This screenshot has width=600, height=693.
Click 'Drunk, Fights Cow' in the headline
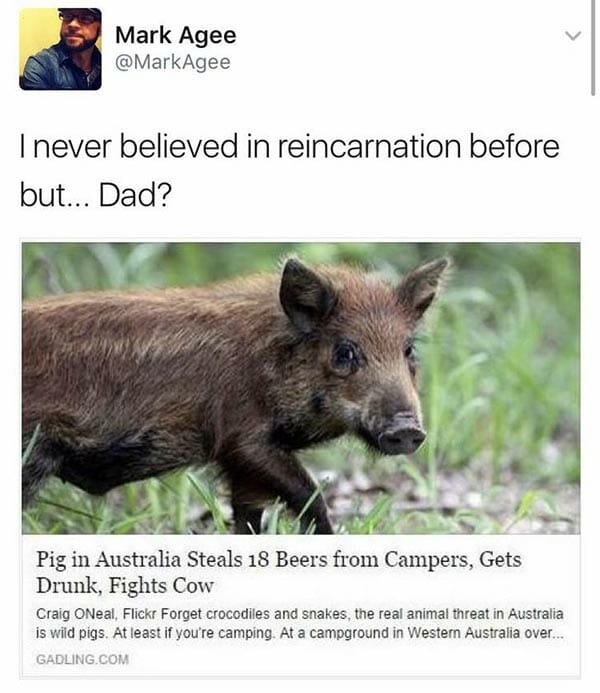[x=125, y=586]
